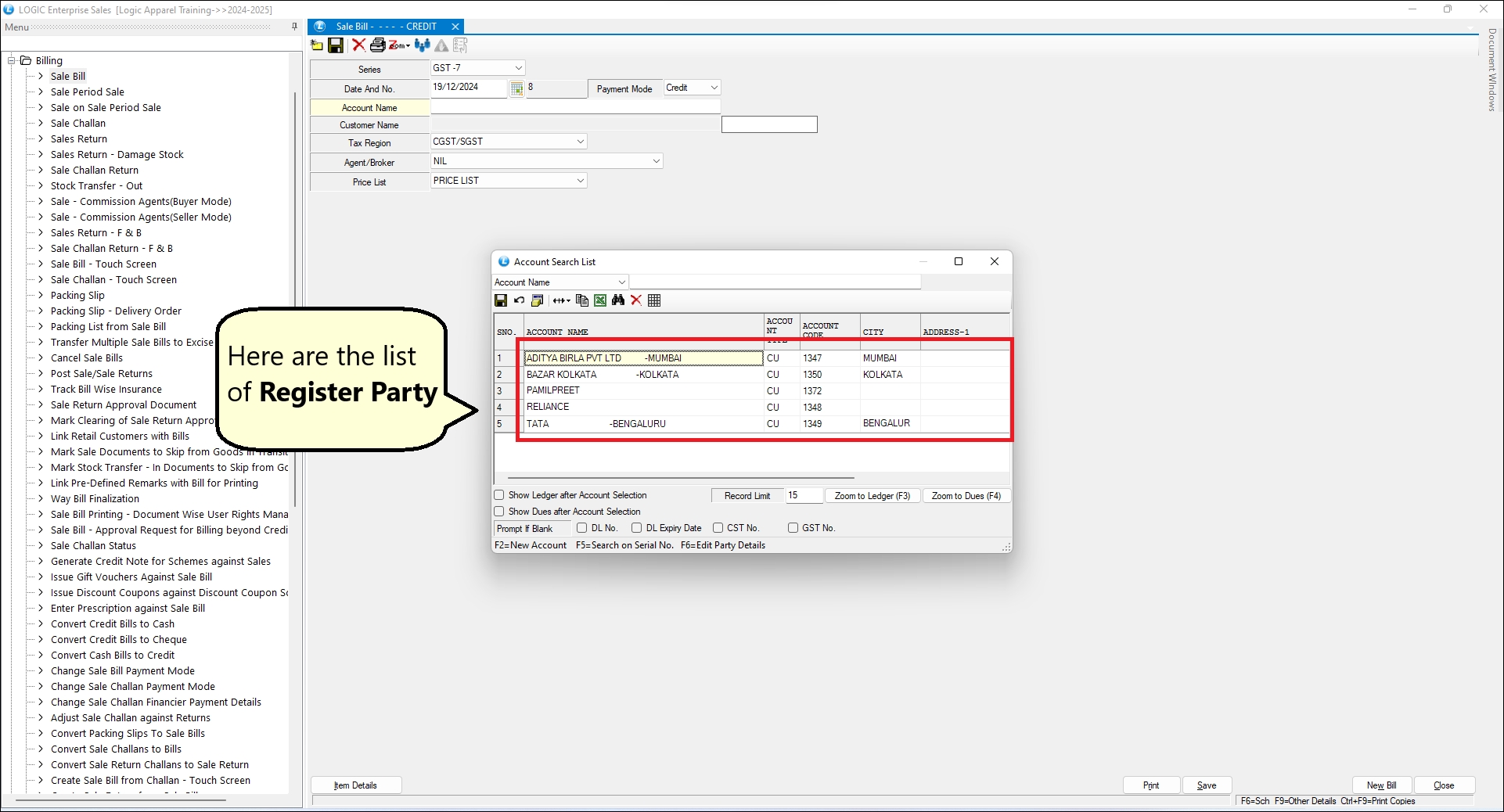Check the GST No. checkbox
This screenshot has width=1504, height=812.
[x=793, y=528]
